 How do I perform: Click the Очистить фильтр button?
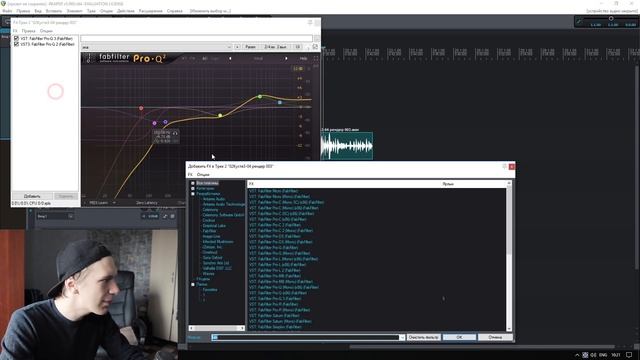(x=424, y=338)
